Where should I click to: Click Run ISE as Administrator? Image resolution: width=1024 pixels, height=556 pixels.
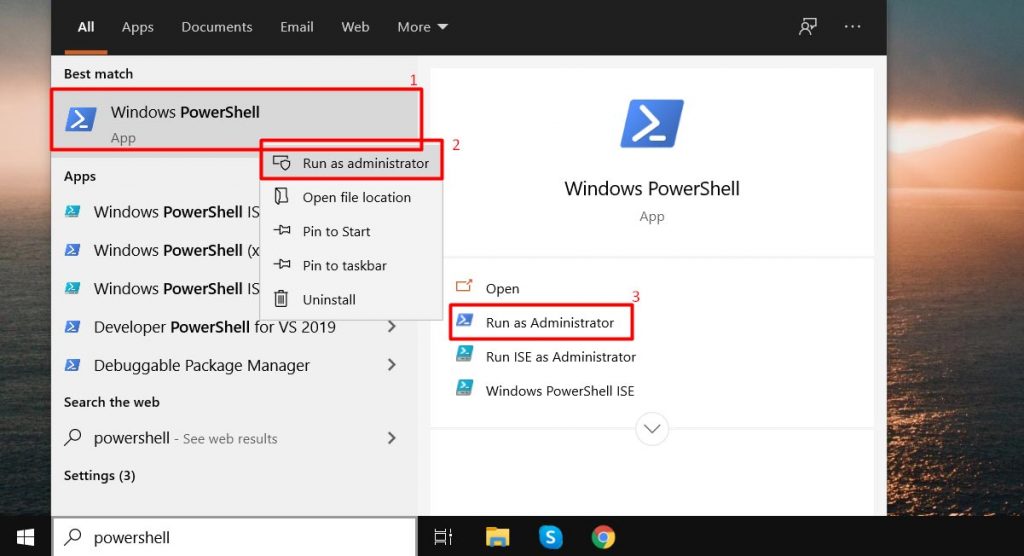click(560, 357)
